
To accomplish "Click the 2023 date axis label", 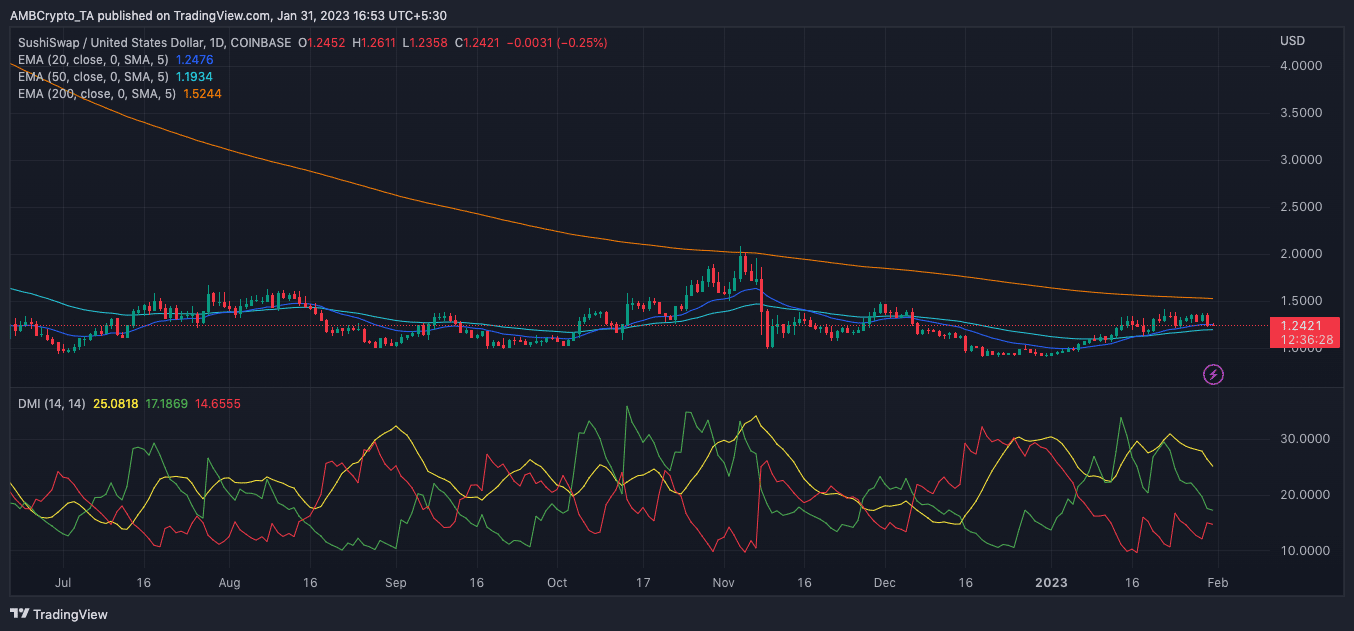I will [1051, 582].
